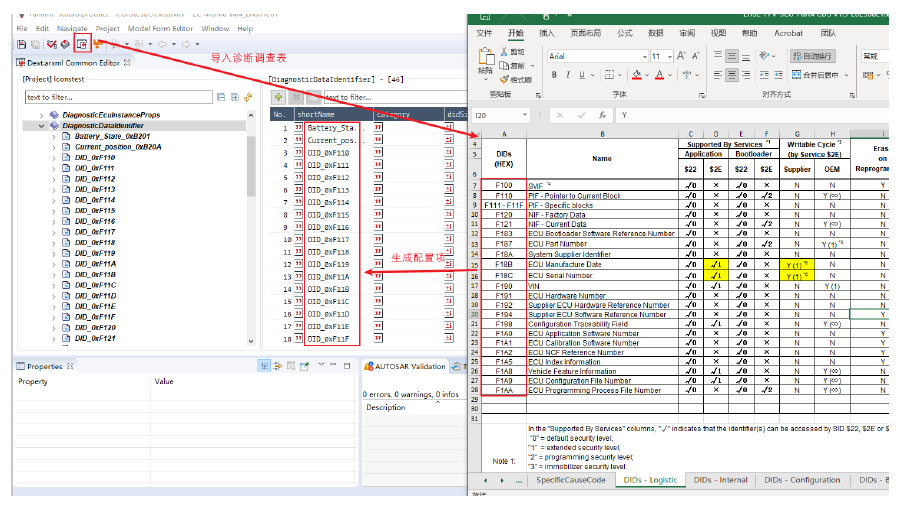Expand all nodes in the project tree

pyautogui.click(x=235, y=97)
